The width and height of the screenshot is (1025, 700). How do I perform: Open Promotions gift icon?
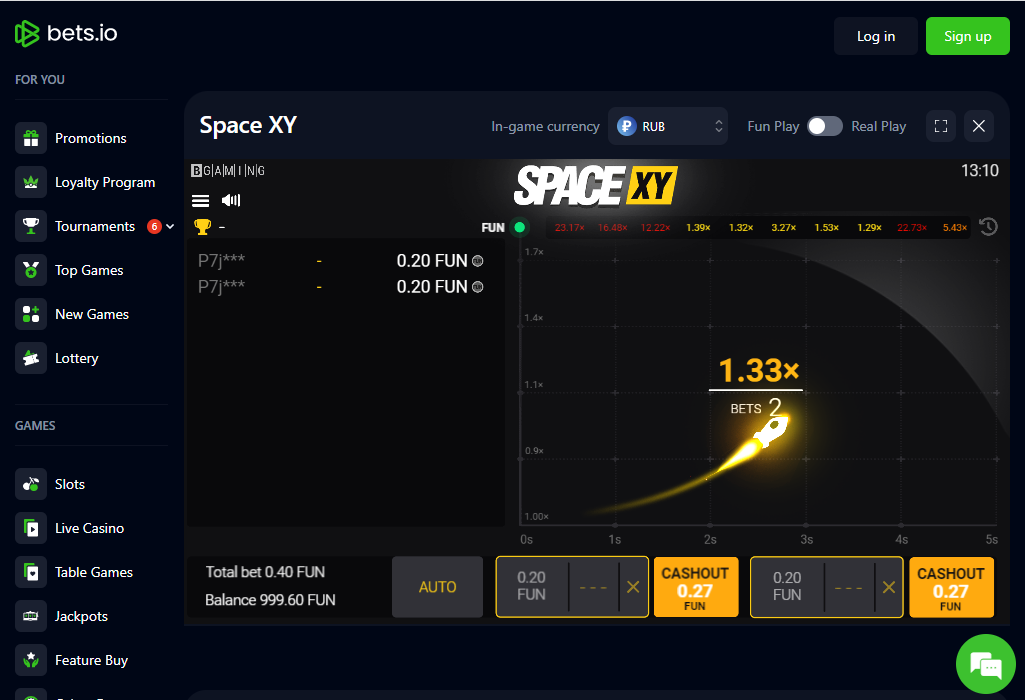[x=31, y=138]
